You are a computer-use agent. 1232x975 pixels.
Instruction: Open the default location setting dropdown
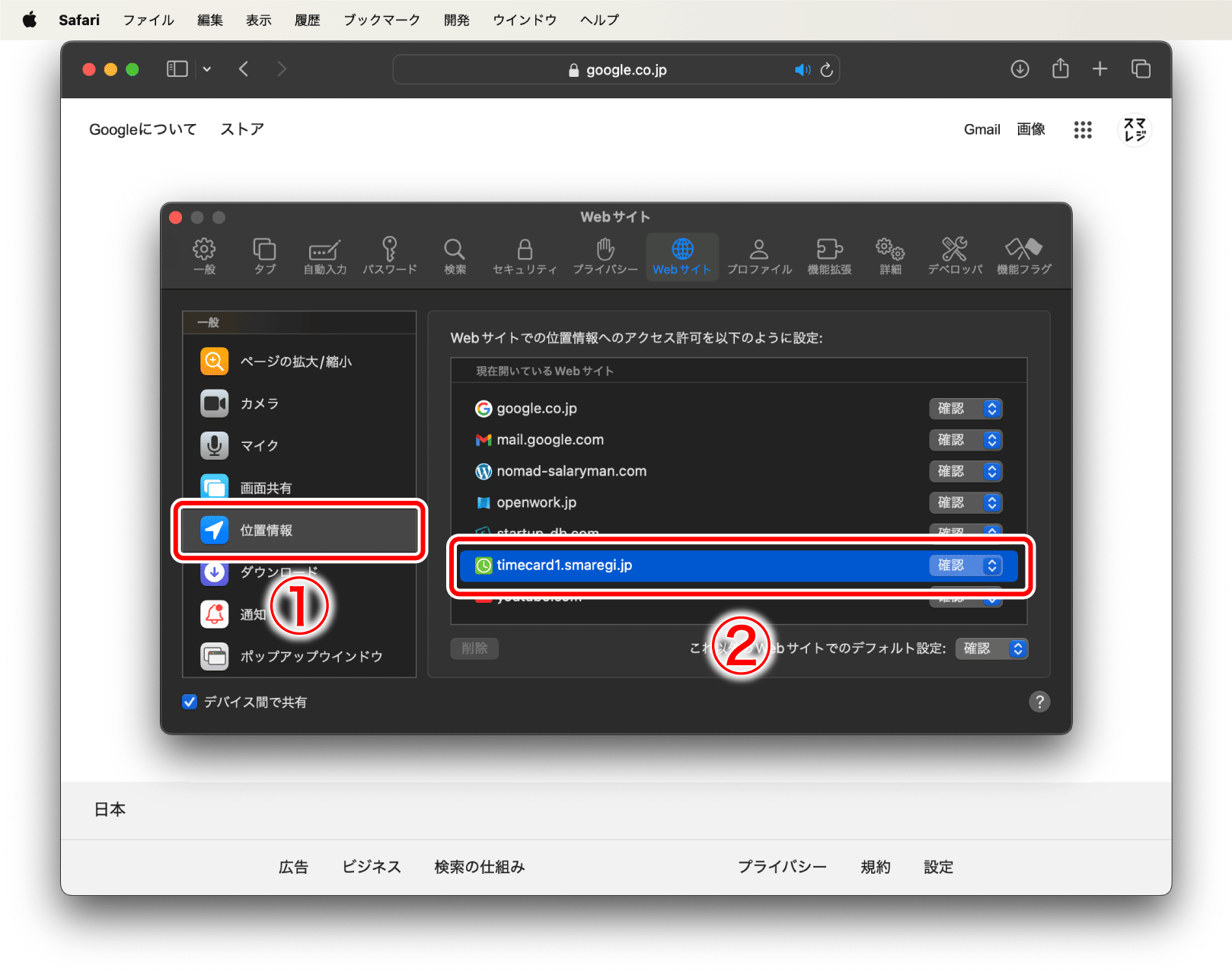[991, 648]
